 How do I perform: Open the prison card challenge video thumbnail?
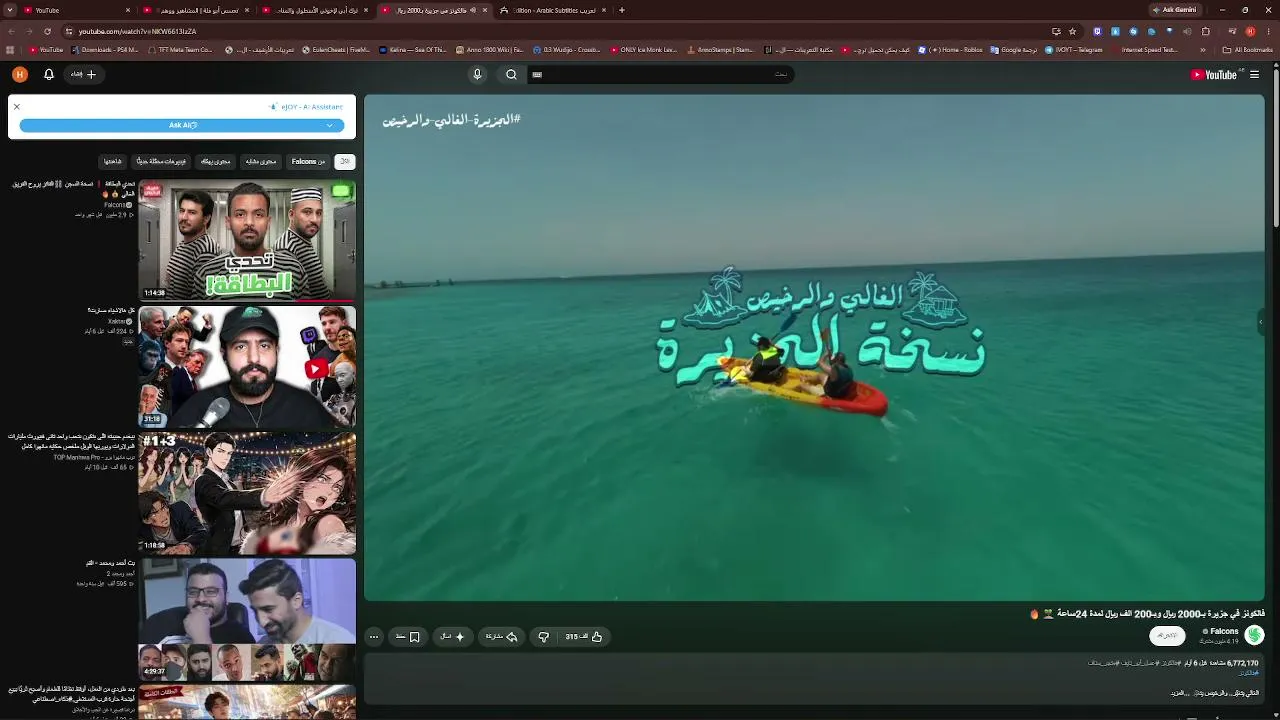(247, 240)
